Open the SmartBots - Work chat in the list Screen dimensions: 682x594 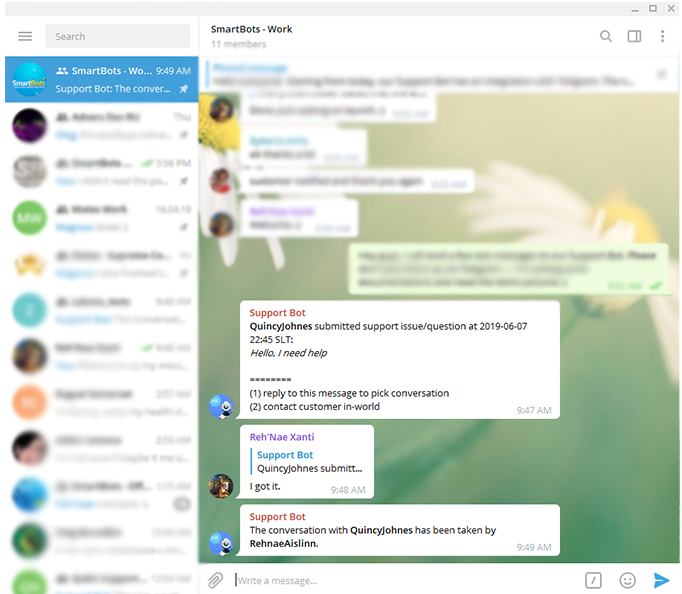pyautogui.click(x=102, y=79)
